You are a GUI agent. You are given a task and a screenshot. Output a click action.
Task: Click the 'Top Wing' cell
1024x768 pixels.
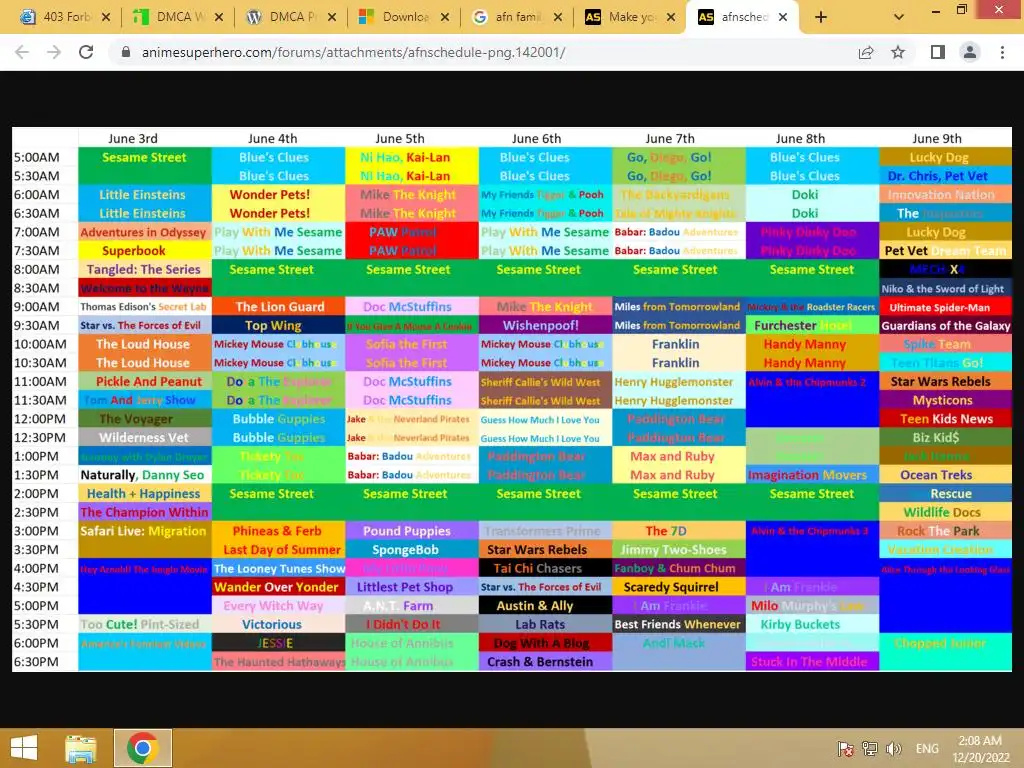[x=279, y=325]
